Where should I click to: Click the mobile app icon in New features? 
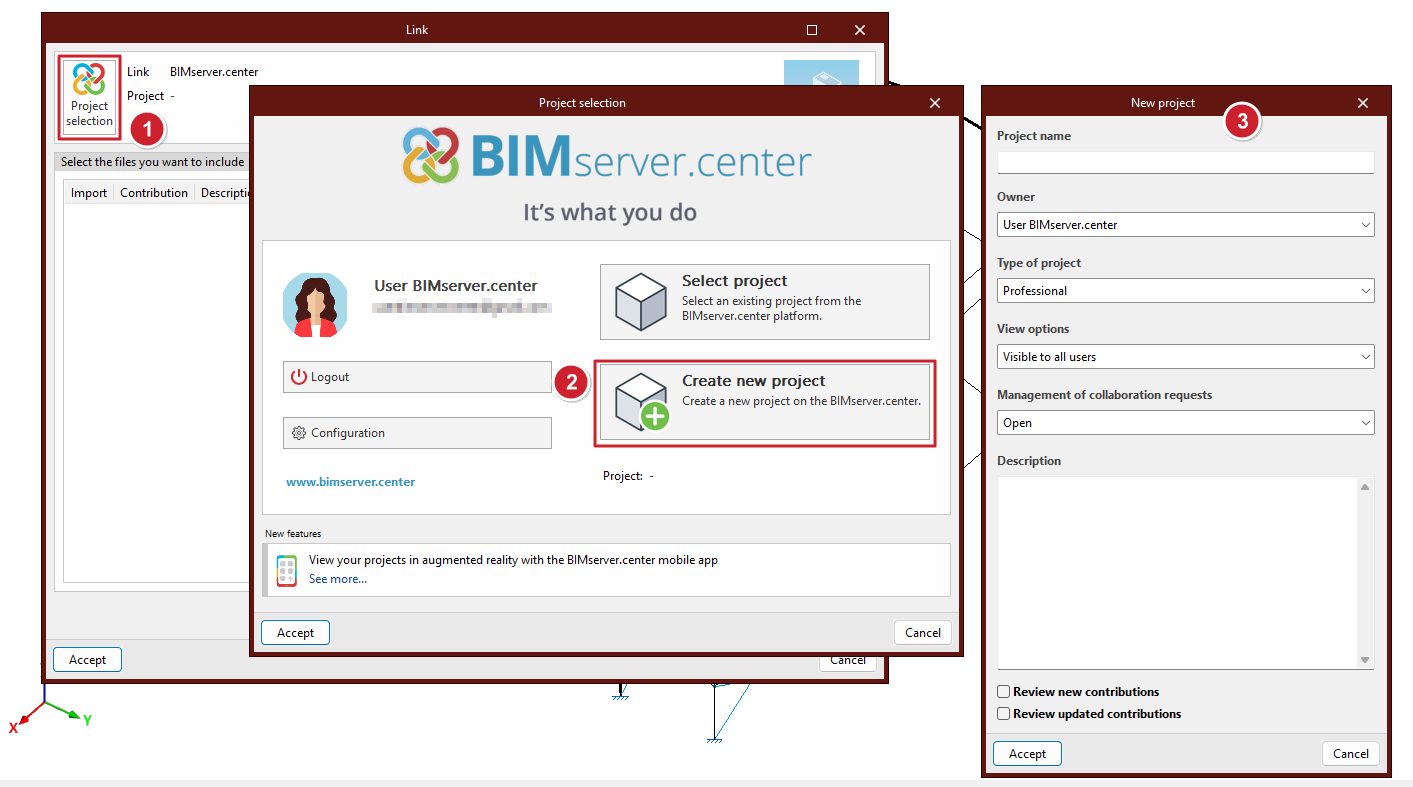click(x=287, y=571)
